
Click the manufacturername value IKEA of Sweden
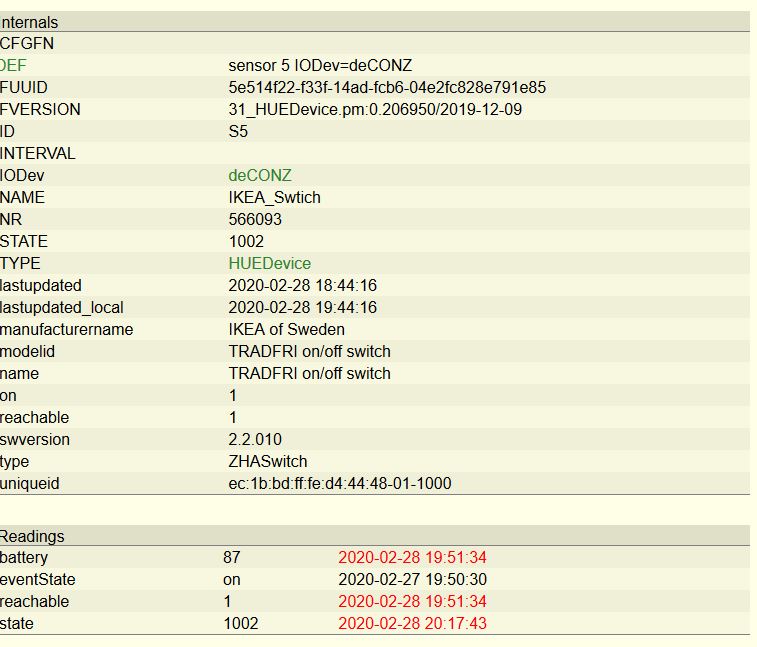(x=287, y=329)
